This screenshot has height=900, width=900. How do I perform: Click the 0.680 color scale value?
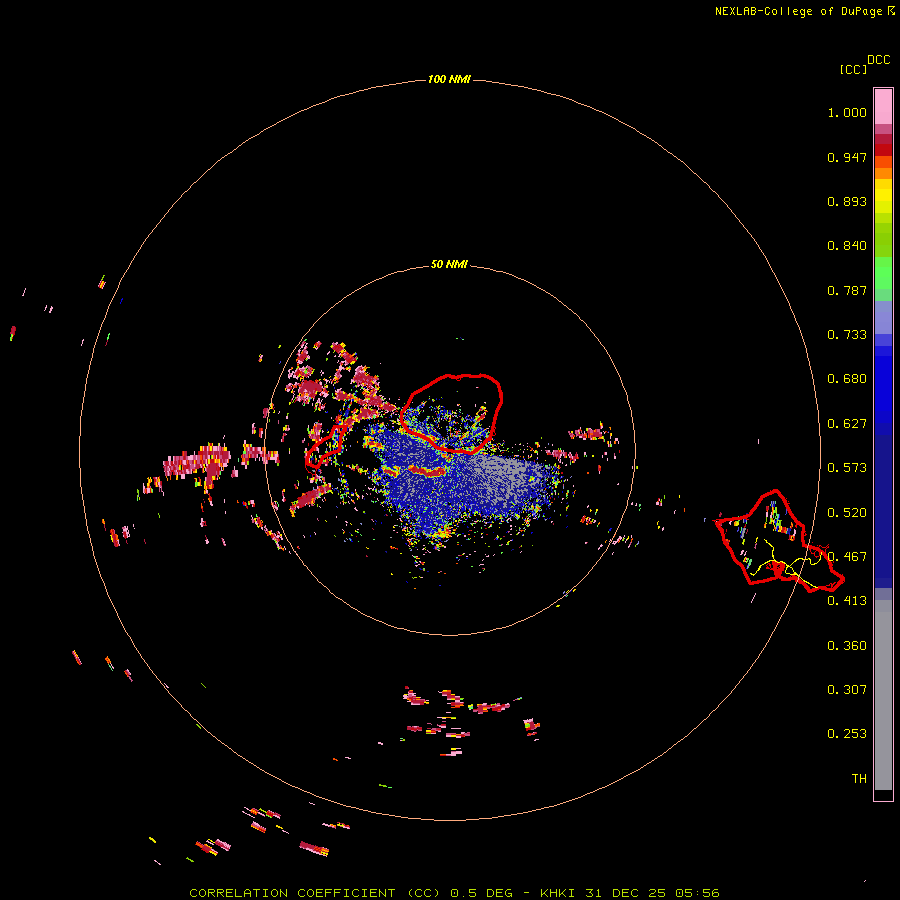coord(847,379)
